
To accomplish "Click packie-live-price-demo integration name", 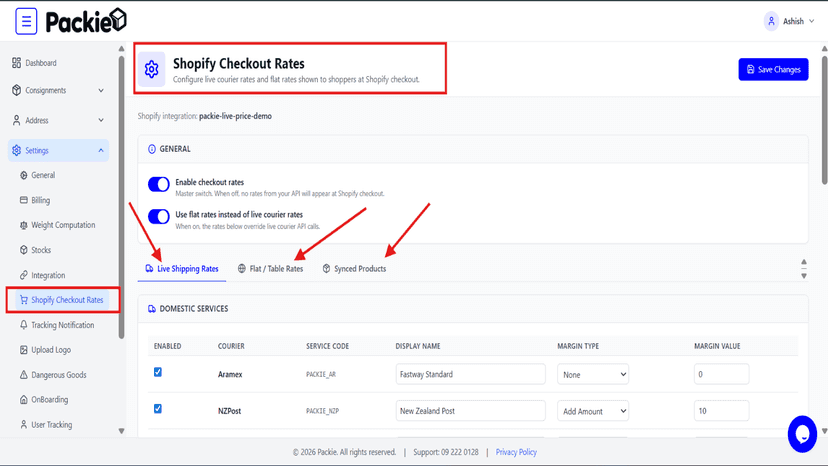I will 236,116.
